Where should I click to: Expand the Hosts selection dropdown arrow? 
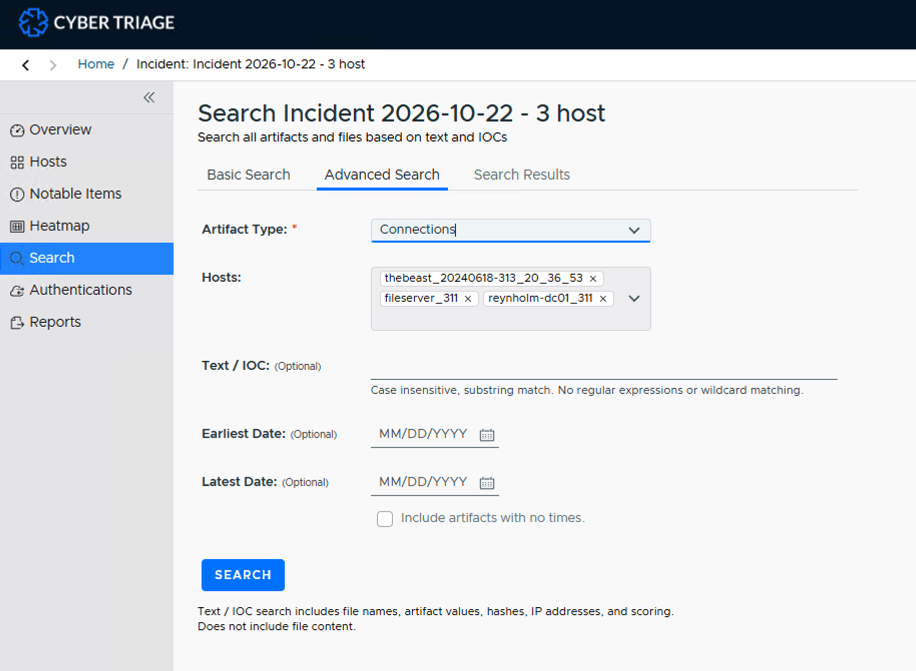tap(634, 298)
